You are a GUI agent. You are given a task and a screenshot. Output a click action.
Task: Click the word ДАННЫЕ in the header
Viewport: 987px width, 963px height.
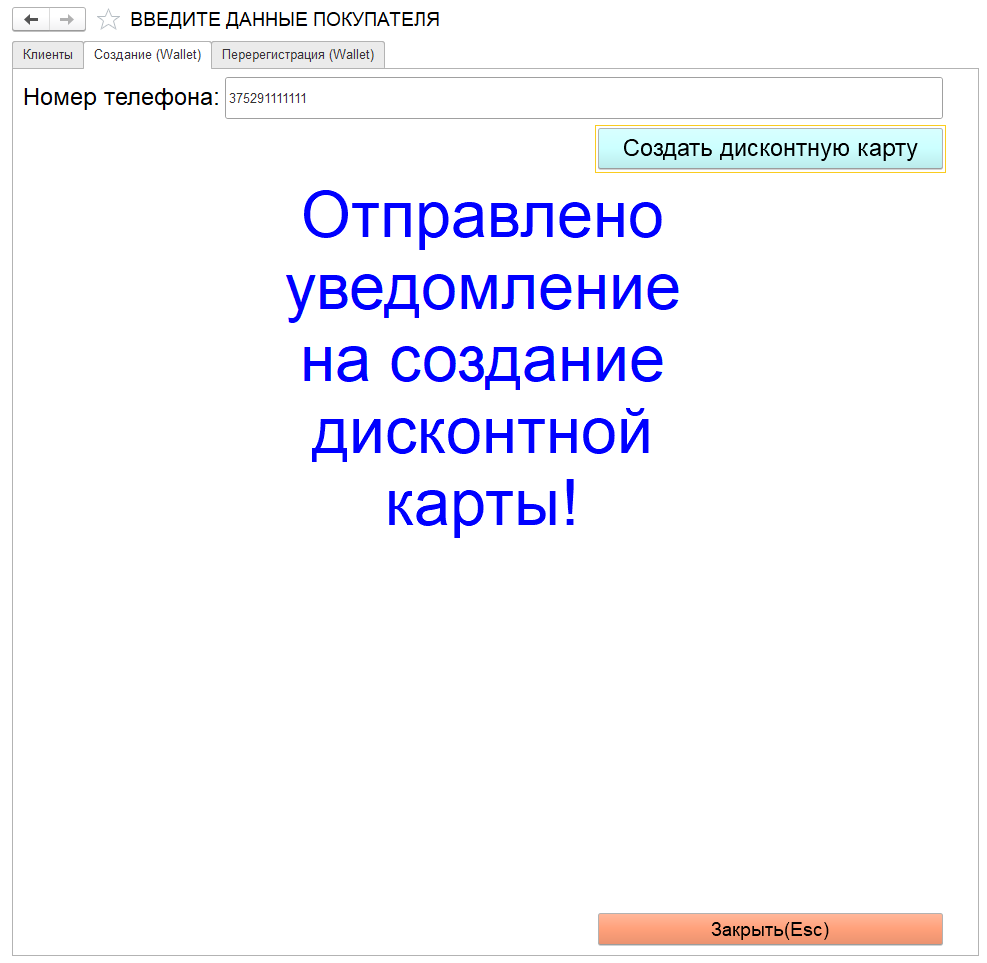[263, 20]
